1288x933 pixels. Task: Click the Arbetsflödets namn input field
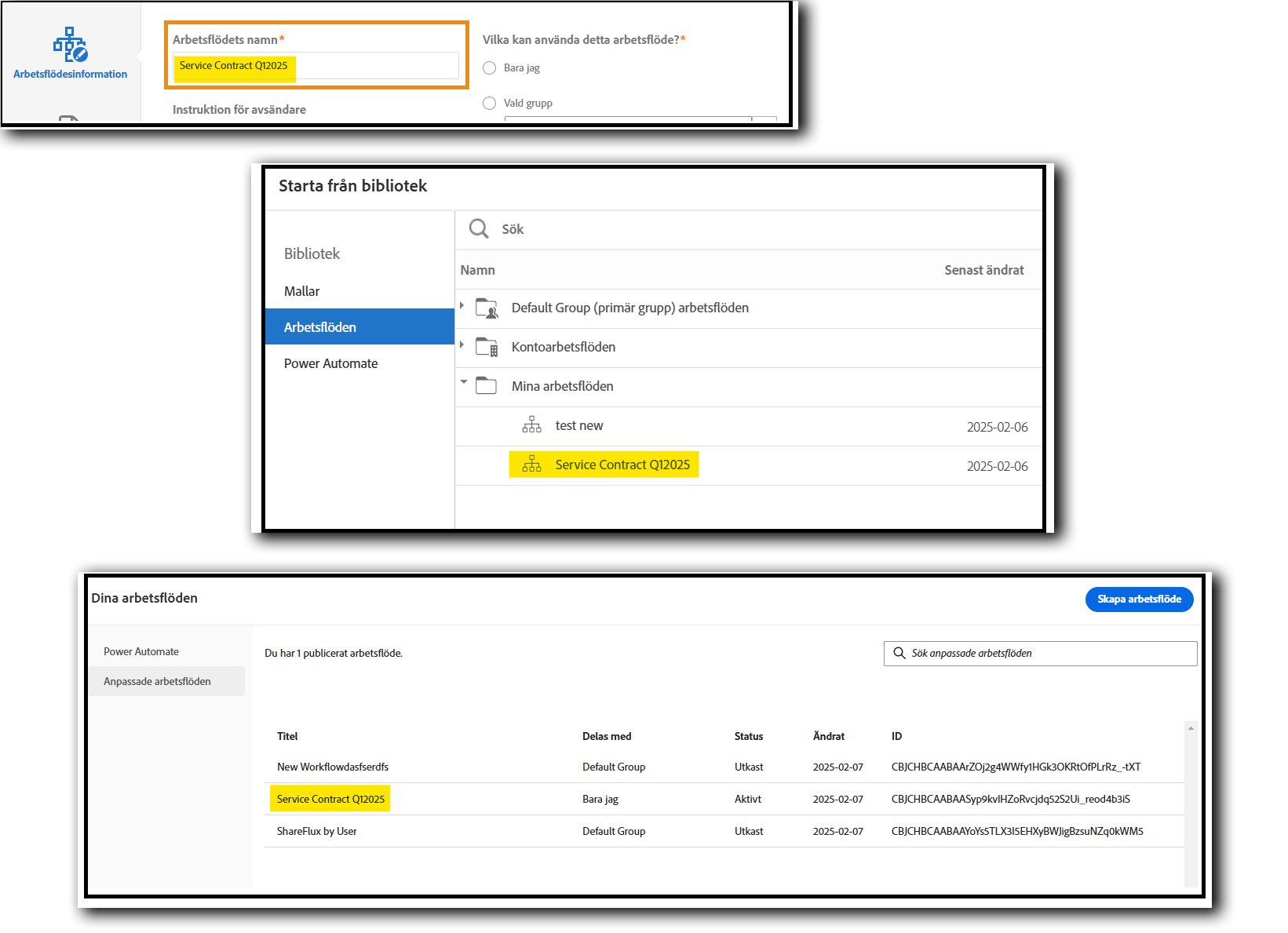pos(316,65)
